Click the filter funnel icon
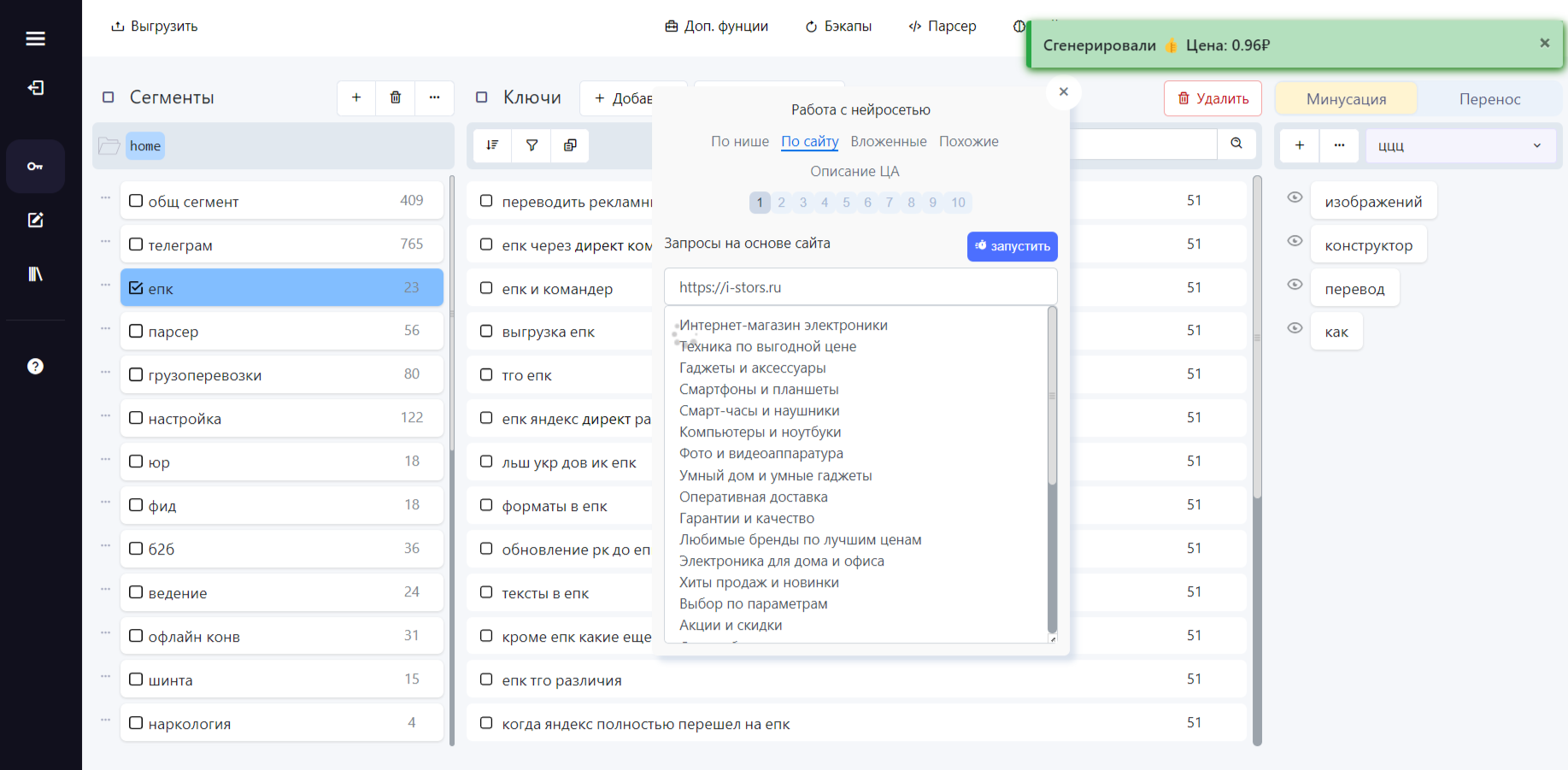 [x=531, y=145]
